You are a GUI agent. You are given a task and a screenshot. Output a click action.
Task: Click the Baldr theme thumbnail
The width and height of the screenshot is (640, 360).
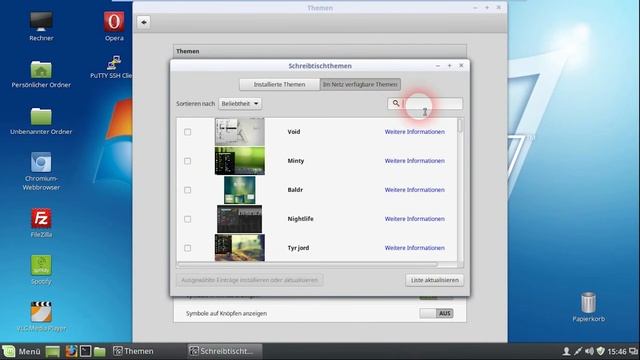click(x=240, y=190)
